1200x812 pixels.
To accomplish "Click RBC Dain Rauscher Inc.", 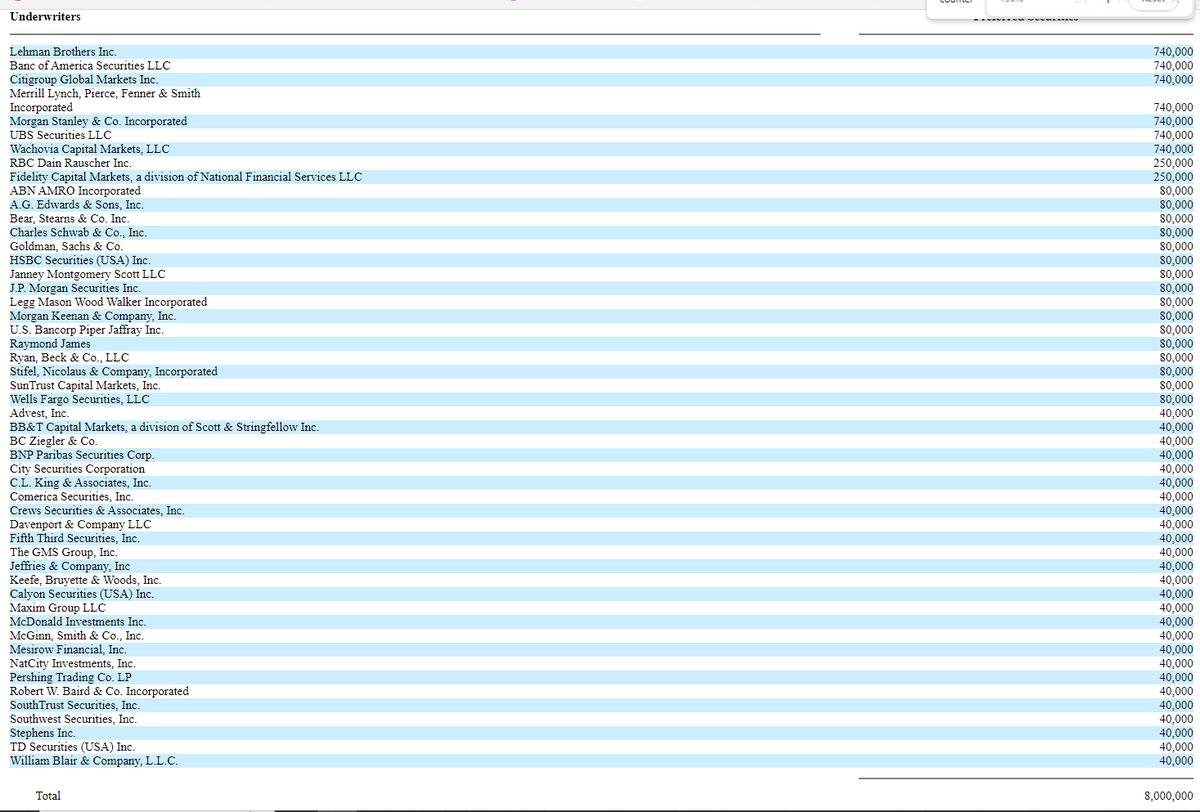I will [70, 163].
